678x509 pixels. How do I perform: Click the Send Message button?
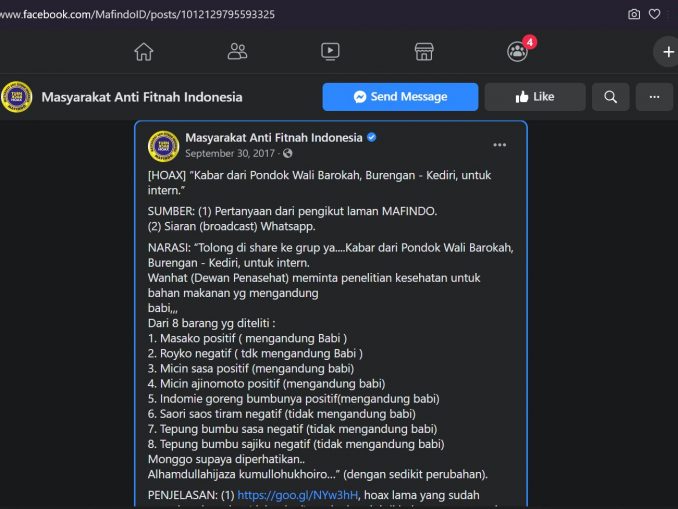point(400,97)
